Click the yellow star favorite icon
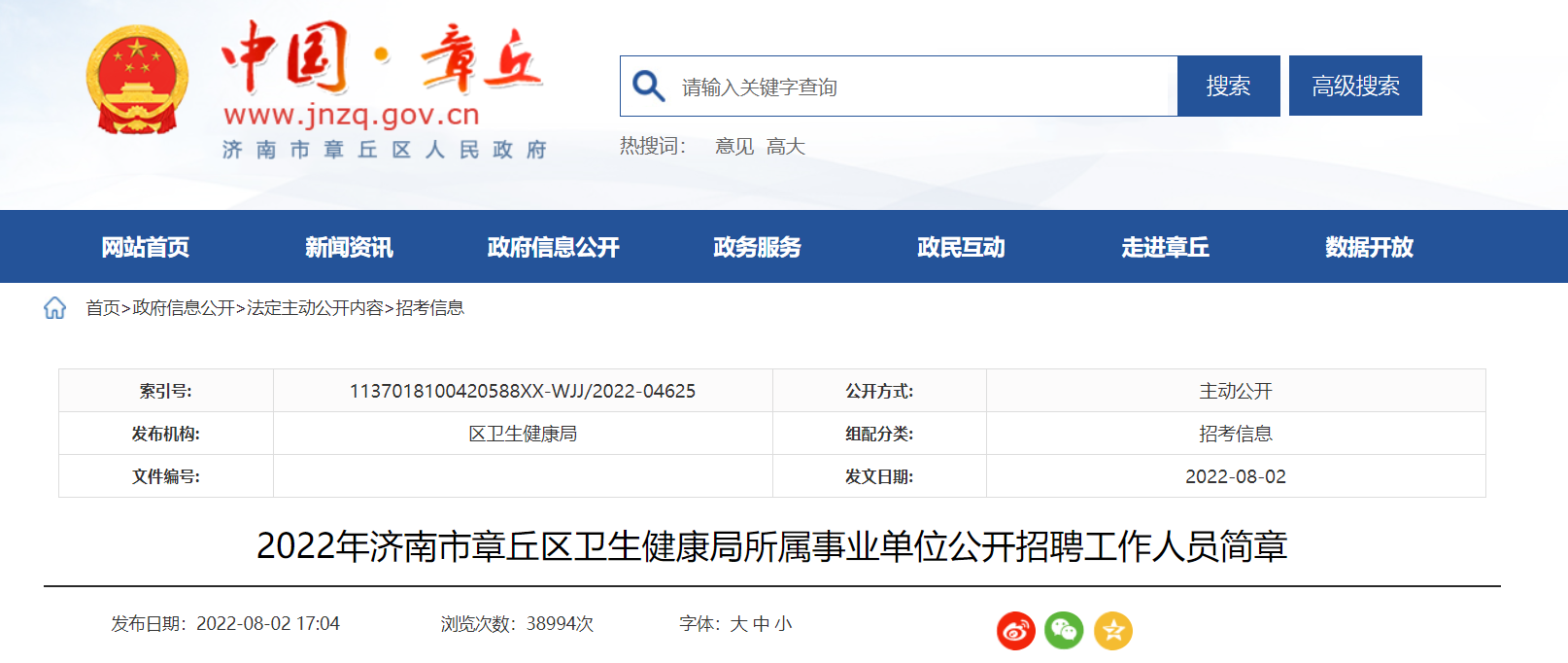This screenshot has height=663, width=1568. tap(1112, 631)
